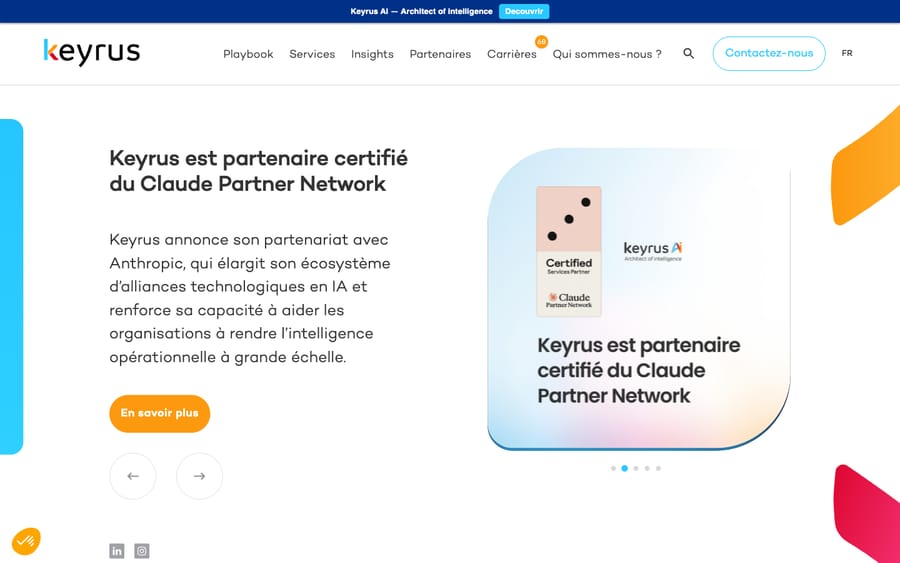Open the LinkedIn social icon
Image resolution: width=900 pixels, height=563 pixels.
click(117, 551)
